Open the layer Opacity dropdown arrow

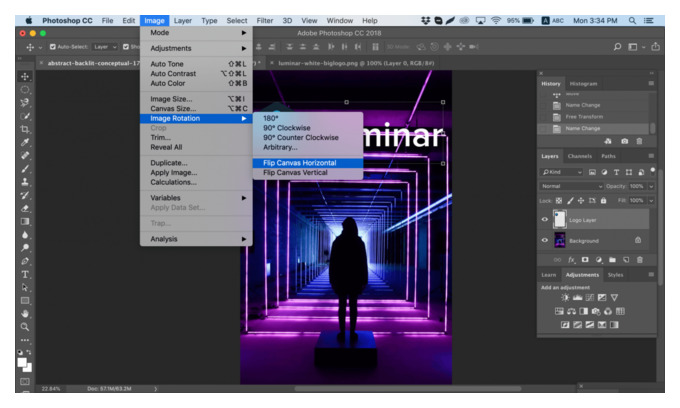pos(651,186)
